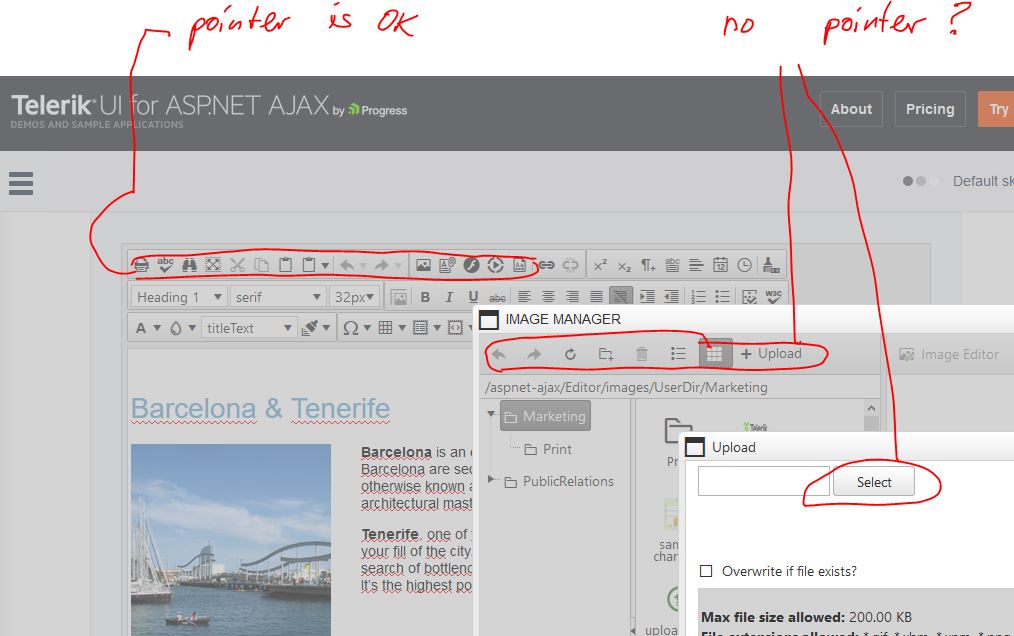
Task: Open Document Manager icon
Action: tap(447, 265)
